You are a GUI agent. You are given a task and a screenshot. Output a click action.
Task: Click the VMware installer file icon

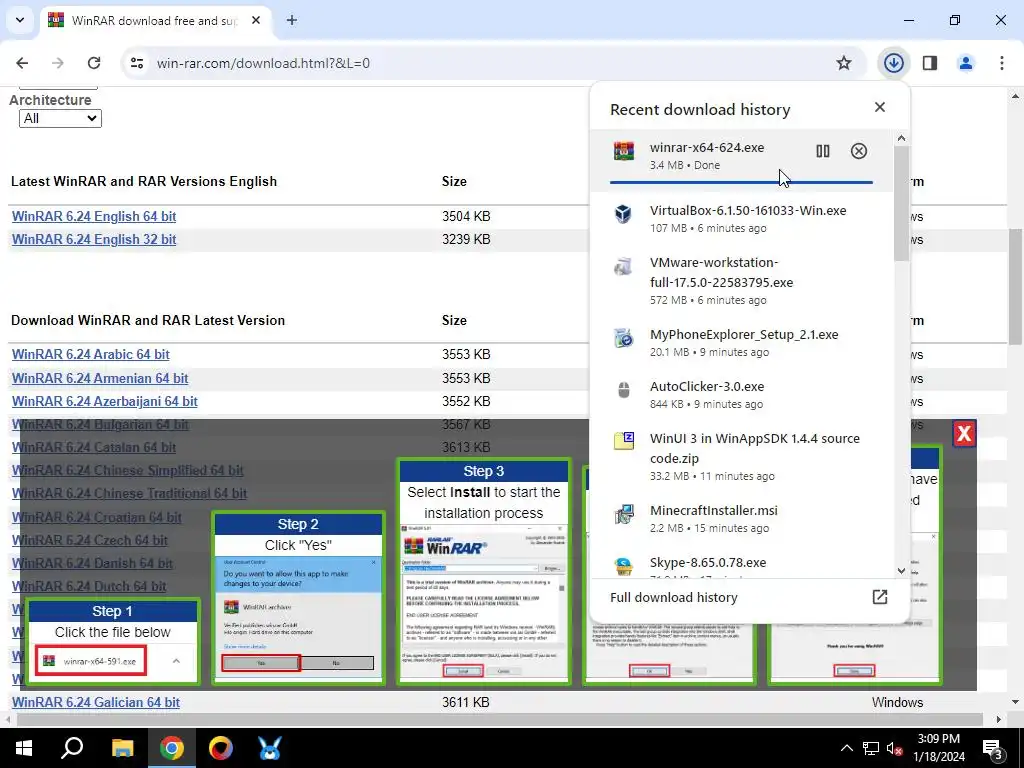[624, 266]
